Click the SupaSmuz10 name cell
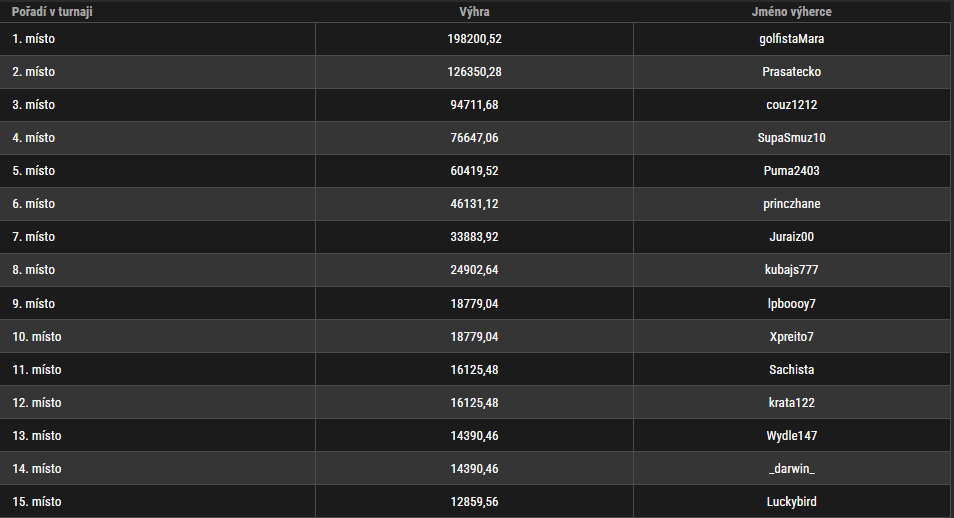Image resolution: width=954 pixels, height=518 pixels. coord(792,138)
